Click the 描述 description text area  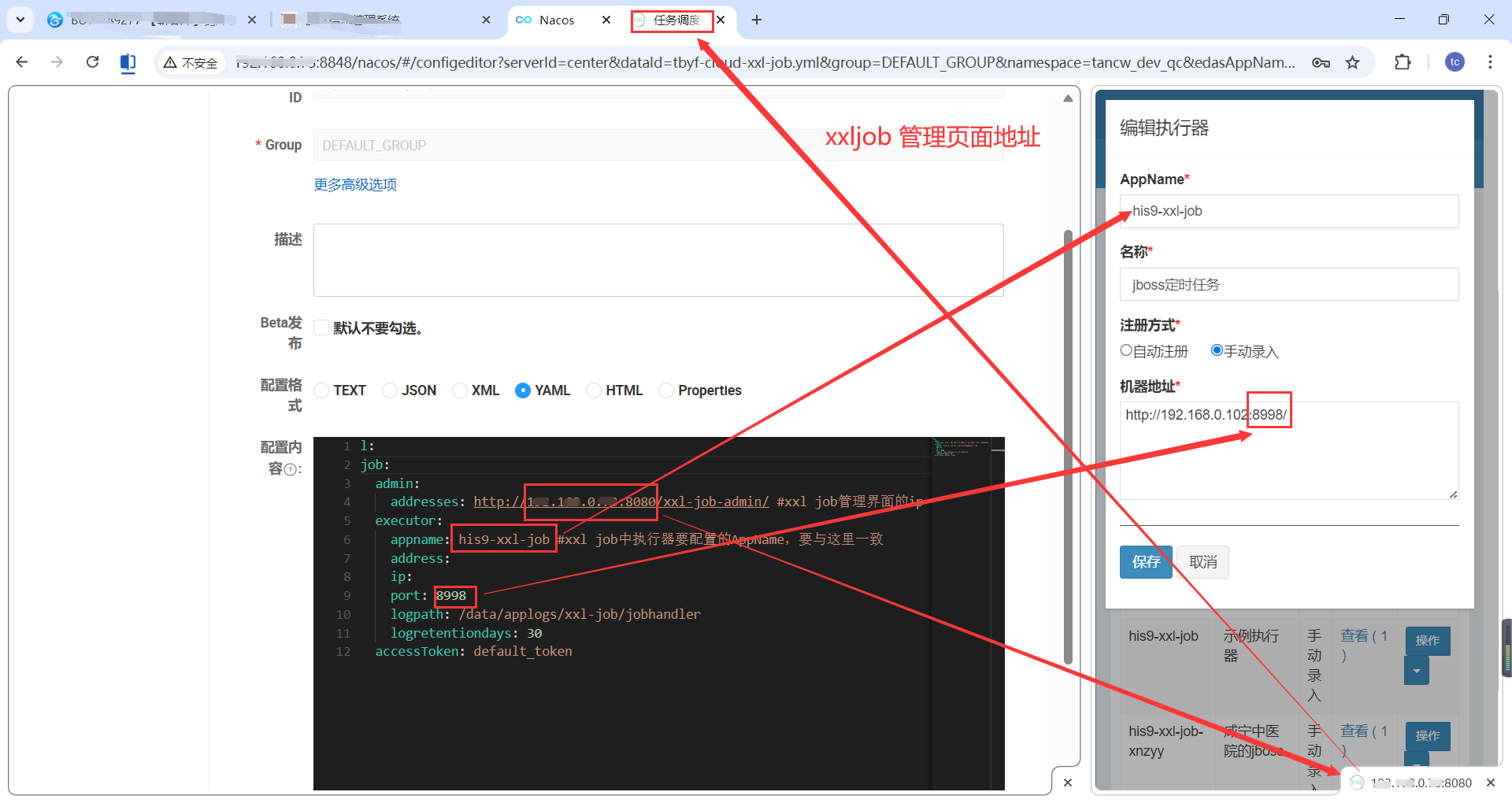658,260
